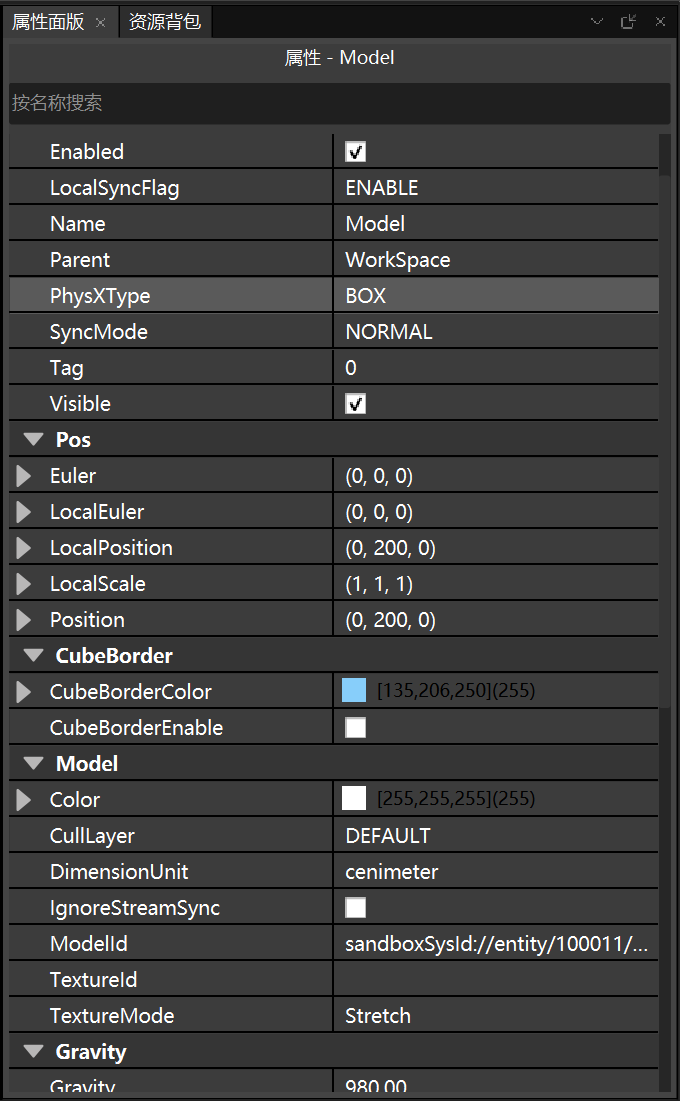
Task: Click the Name value field Model
Action: pos(495,224)
